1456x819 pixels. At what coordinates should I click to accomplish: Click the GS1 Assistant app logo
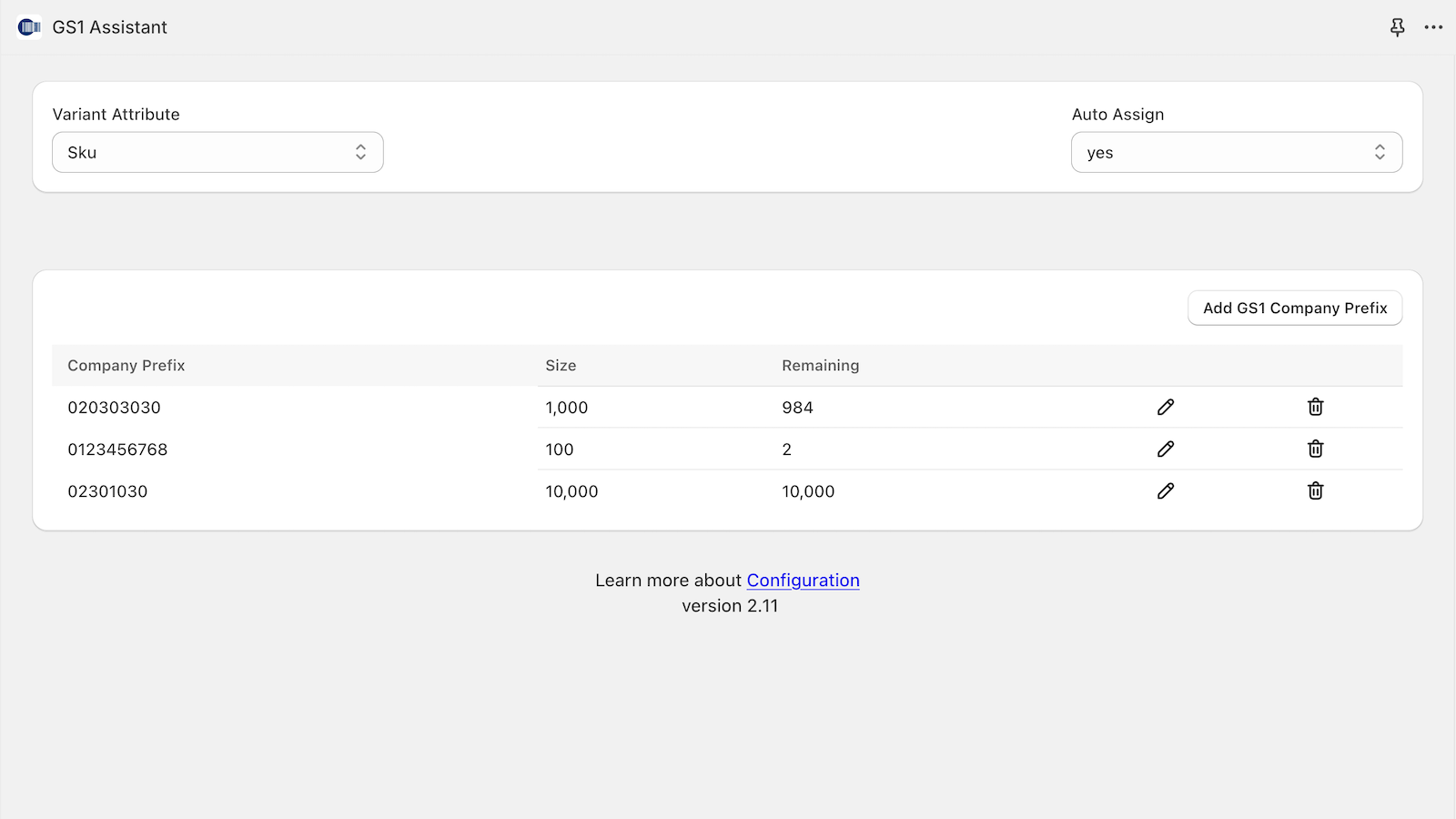[29, 27]
